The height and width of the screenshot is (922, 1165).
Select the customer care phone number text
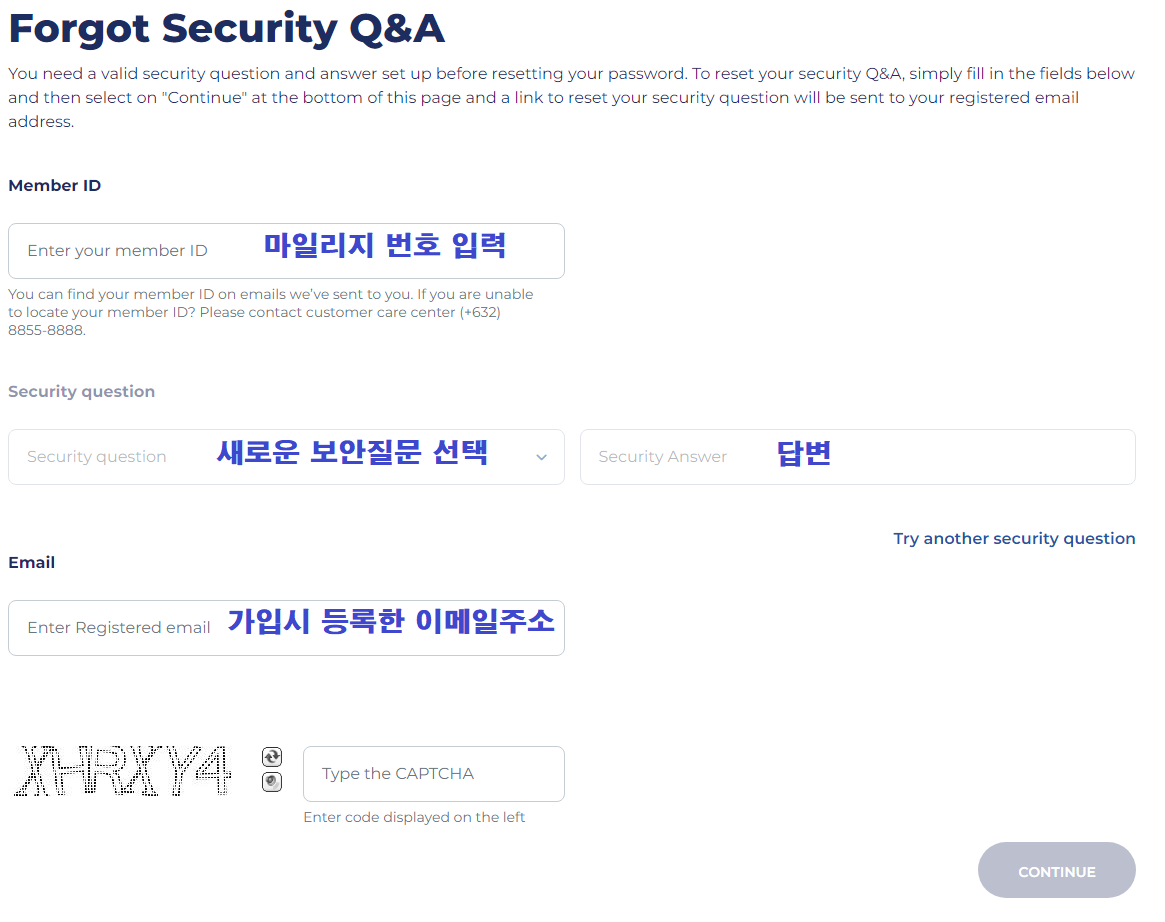[x=254, y=321]
